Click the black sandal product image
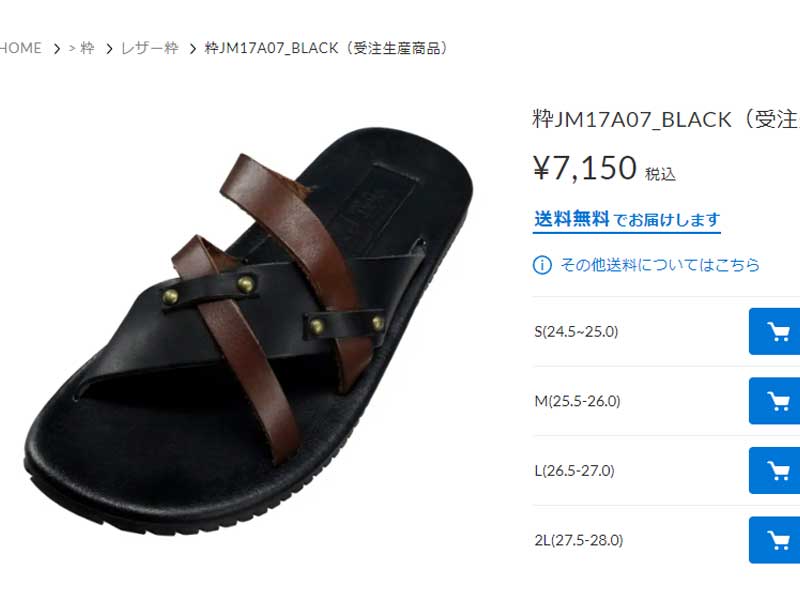Image resolution: width=800 pixels, height=600 pixels. pyautogui.click(x=249, y=331)
